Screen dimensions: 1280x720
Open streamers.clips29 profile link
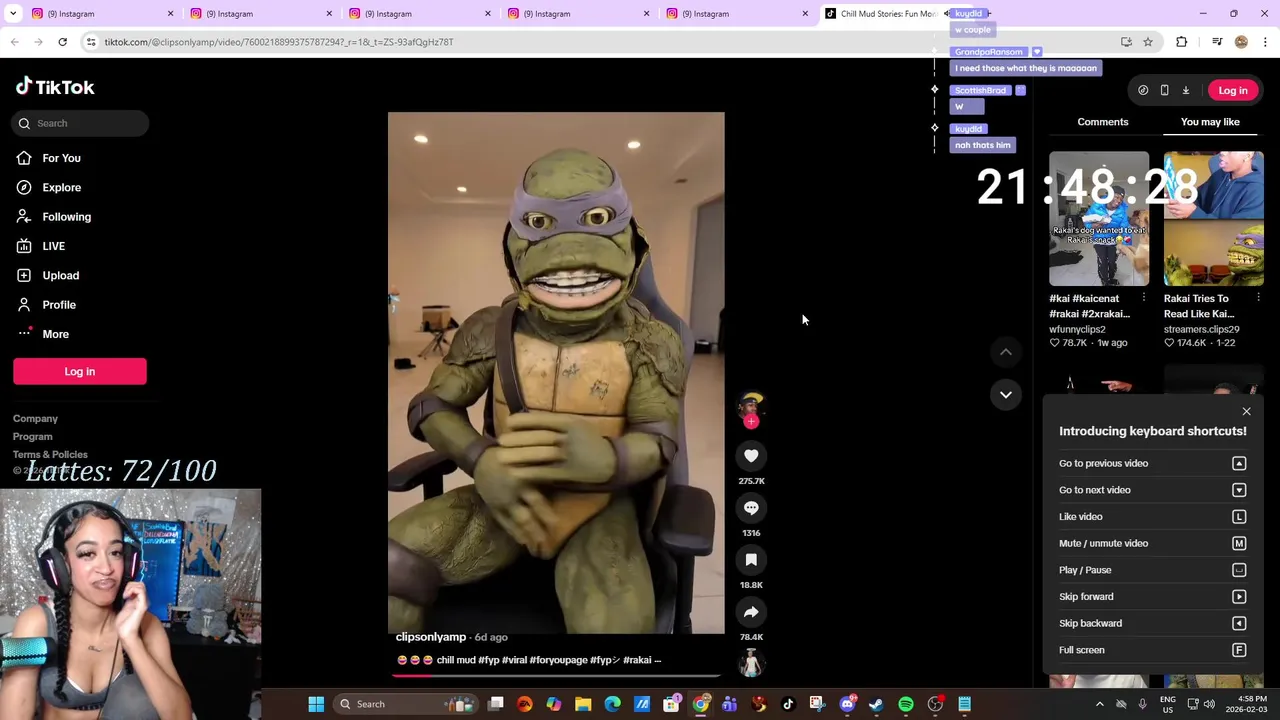pyautogui.click(x=1201, y=329)
